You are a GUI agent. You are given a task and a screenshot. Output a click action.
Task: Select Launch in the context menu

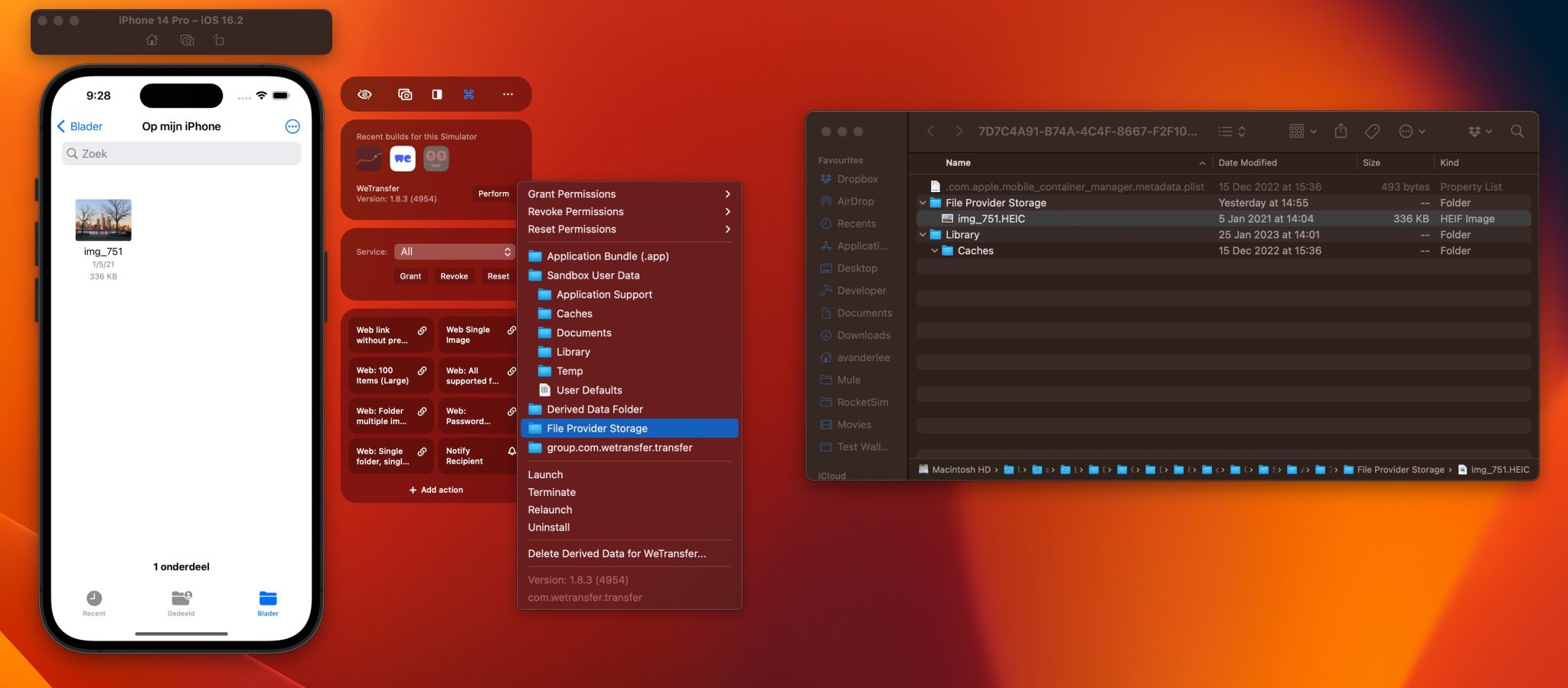[x=629, y=475]
